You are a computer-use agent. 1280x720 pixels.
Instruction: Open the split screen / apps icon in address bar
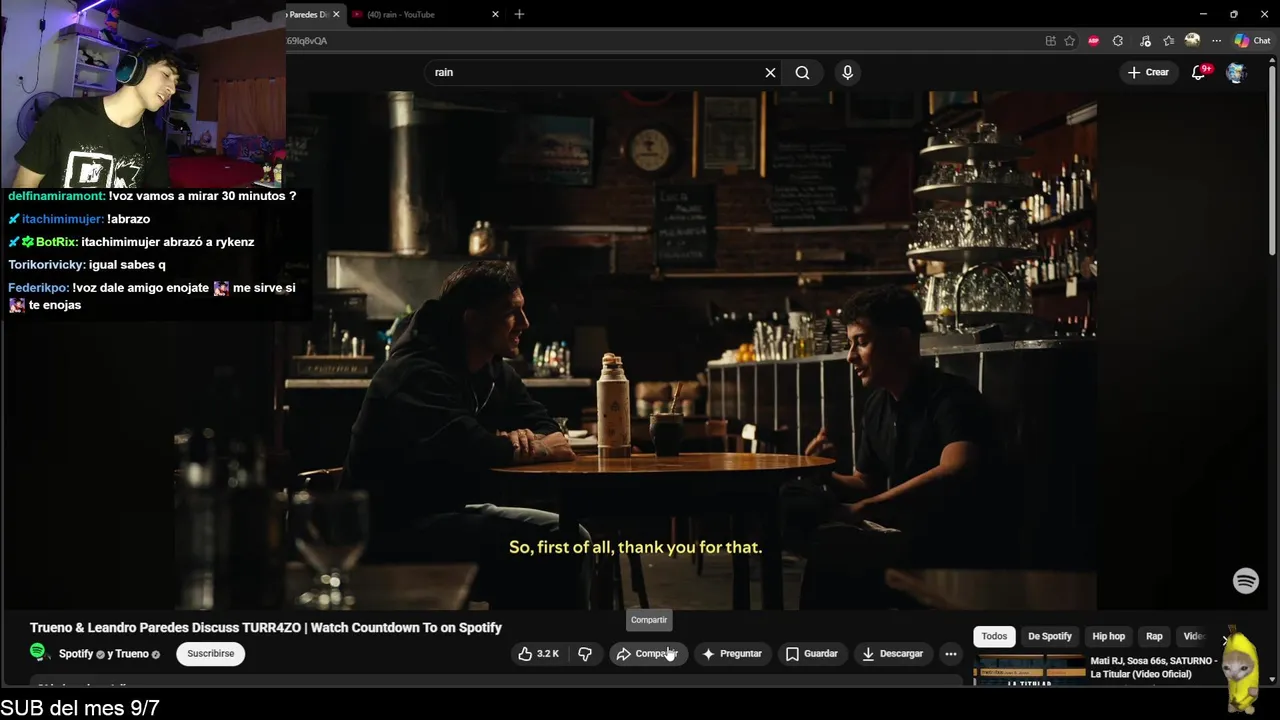click(x=1050, y=41)
